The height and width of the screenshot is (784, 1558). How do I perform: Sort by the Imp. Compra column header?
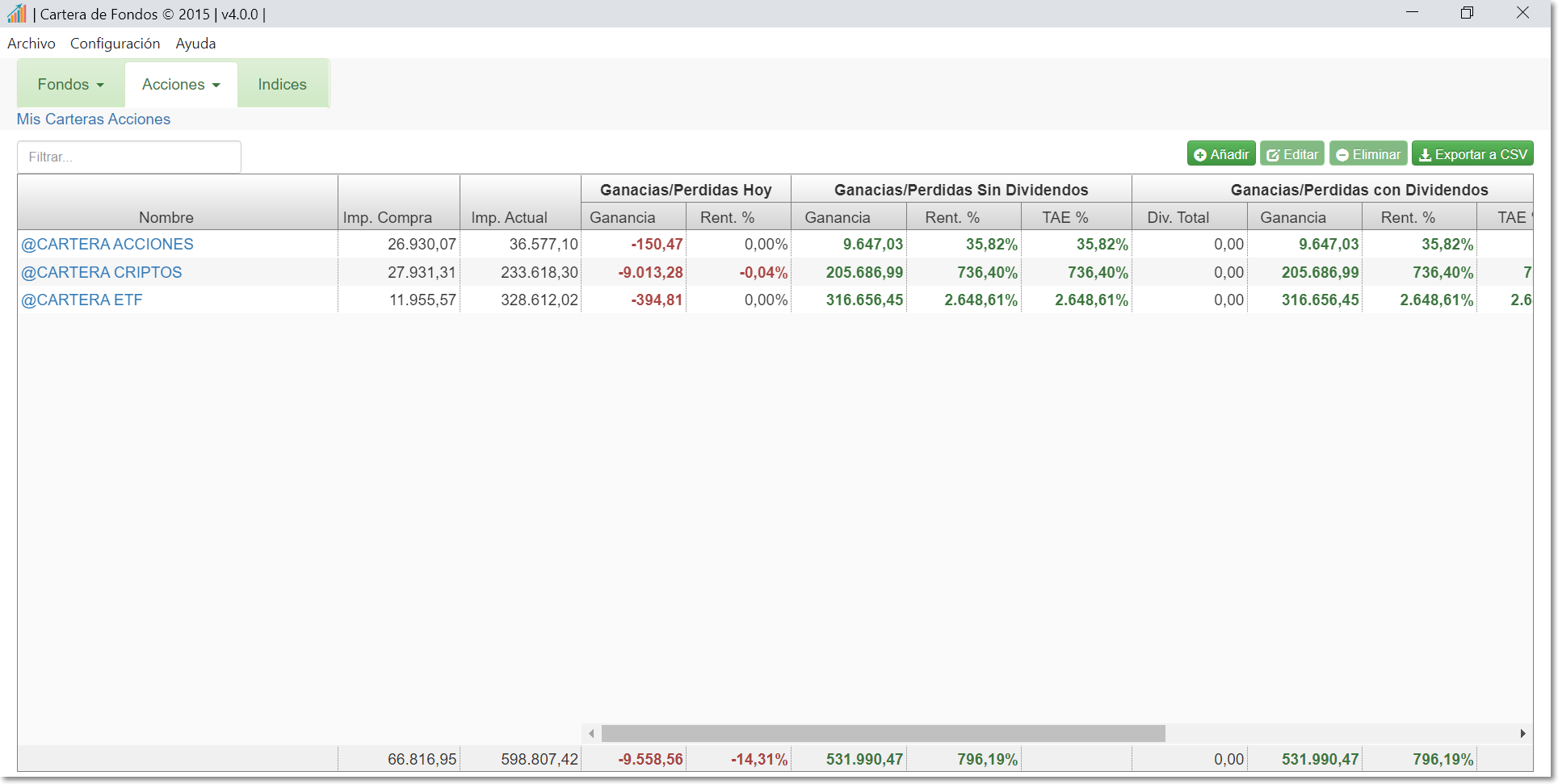[x=388, y=217]
